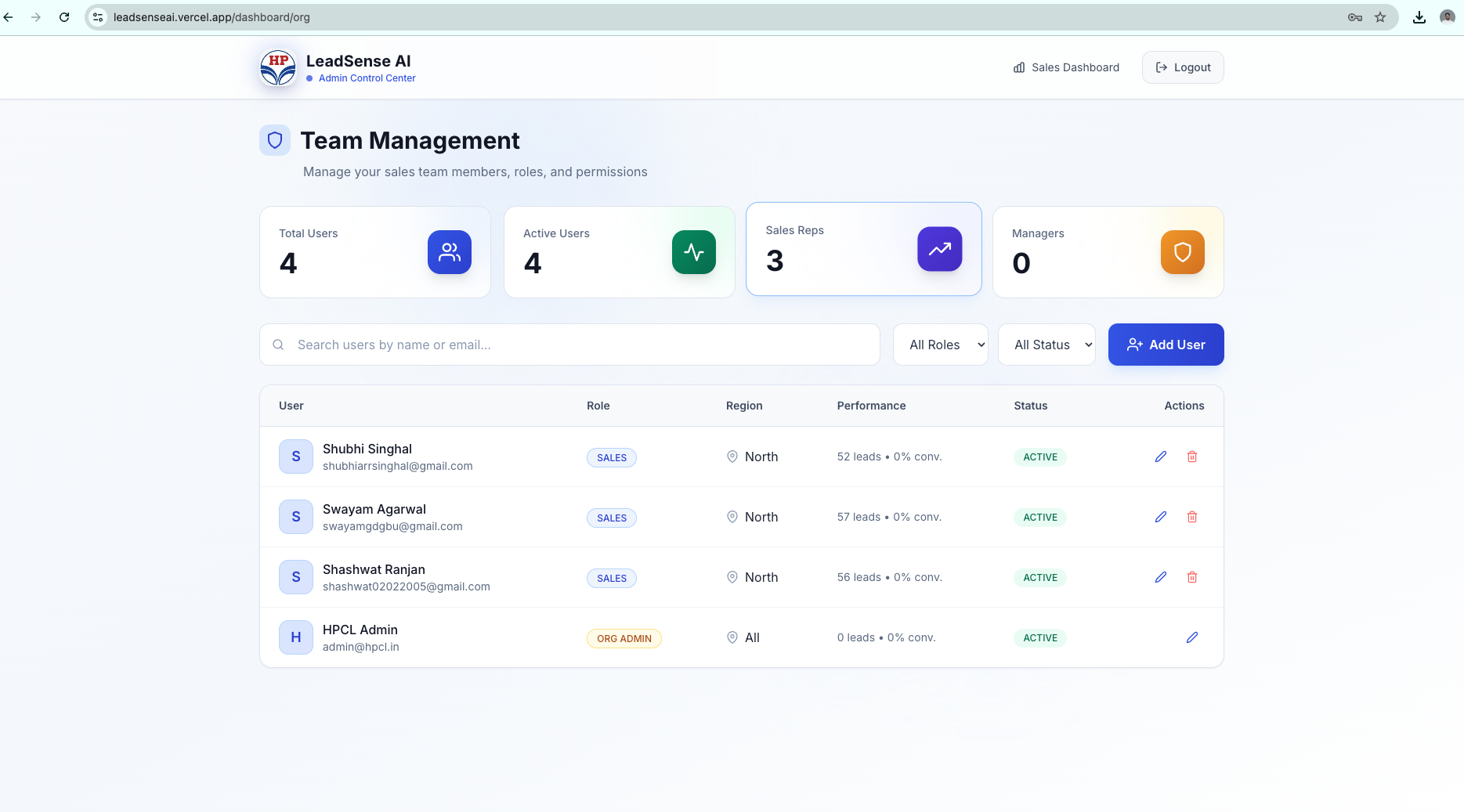Open saved passwords key icon
1464x812 pixels.
[1355, 17]
